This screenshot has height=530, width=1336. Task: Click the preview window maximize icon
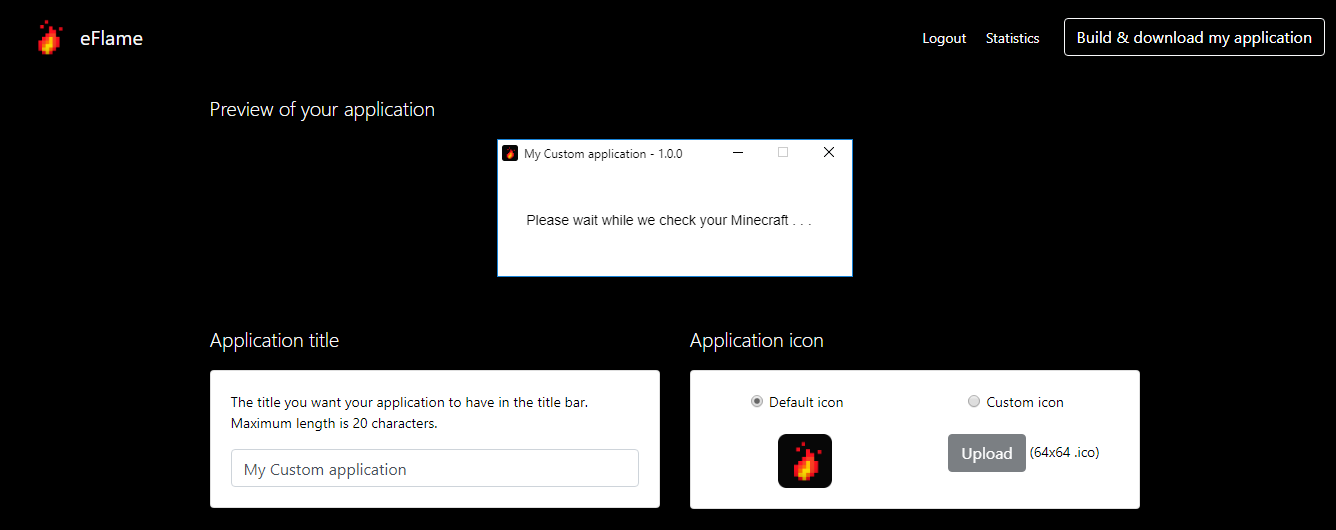pos(783,152)
